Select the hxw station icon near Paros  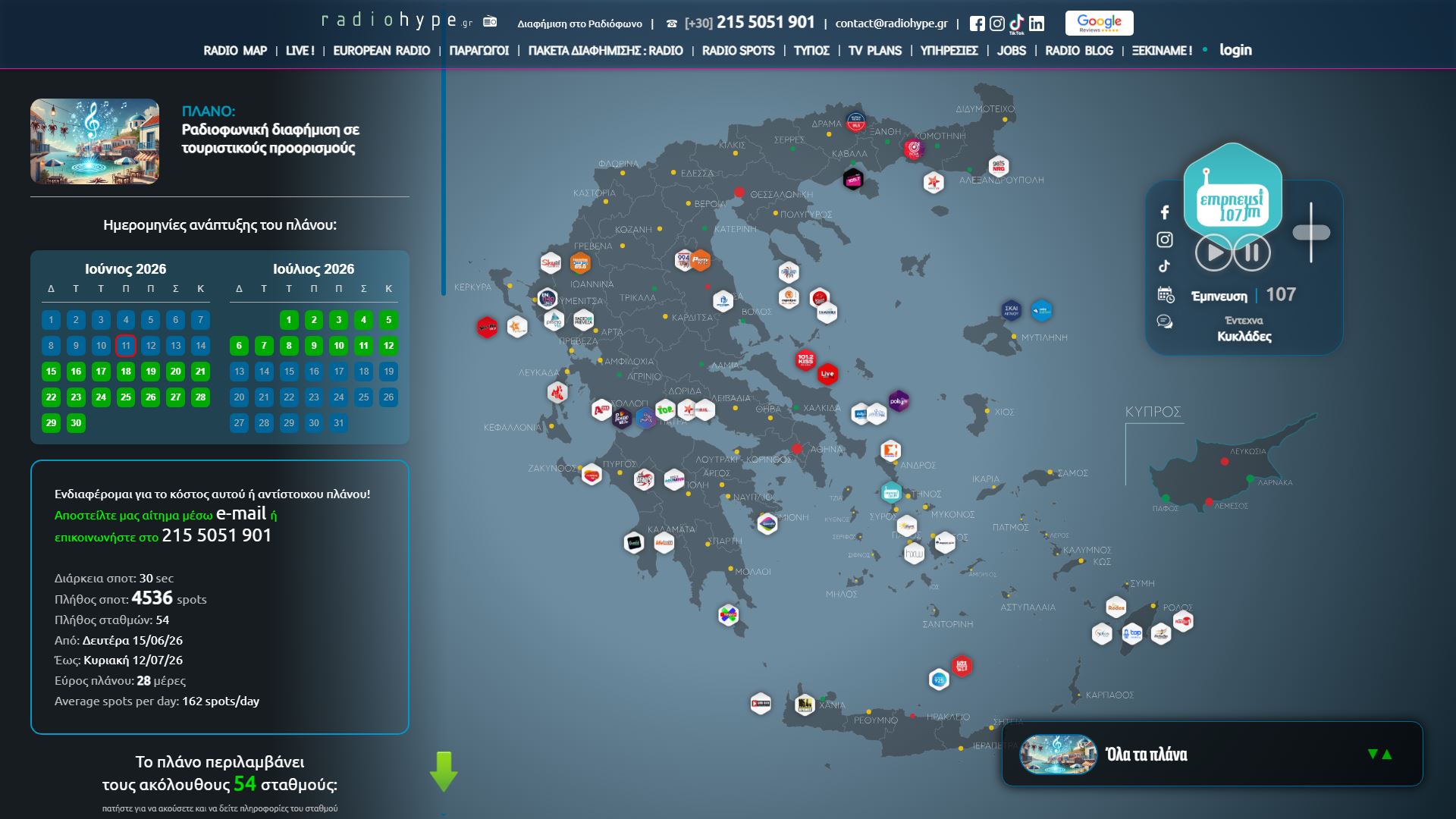915,554
